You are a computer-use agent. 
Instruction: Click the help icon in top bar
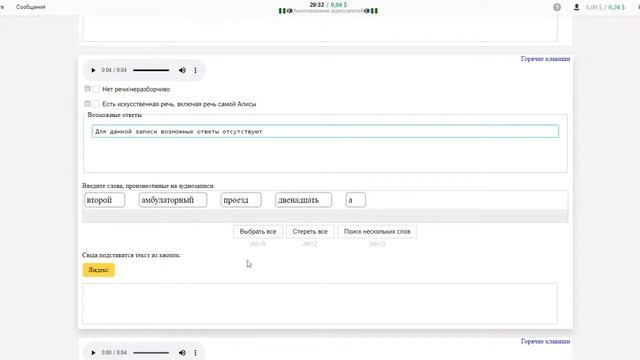[557, 7]
